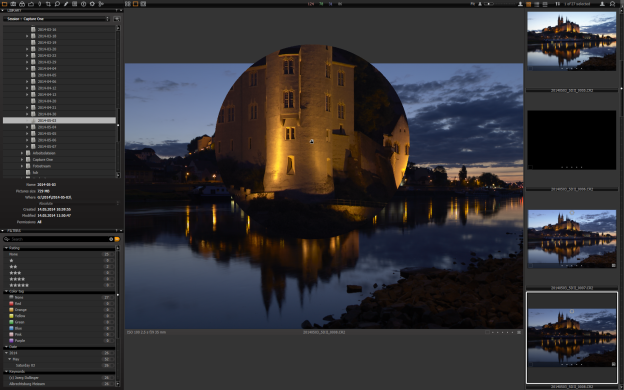The width and height of the screenshot is (624, 390).
Task: Select the highlighted primary view mode icon
Action: (x=135, y=4)
